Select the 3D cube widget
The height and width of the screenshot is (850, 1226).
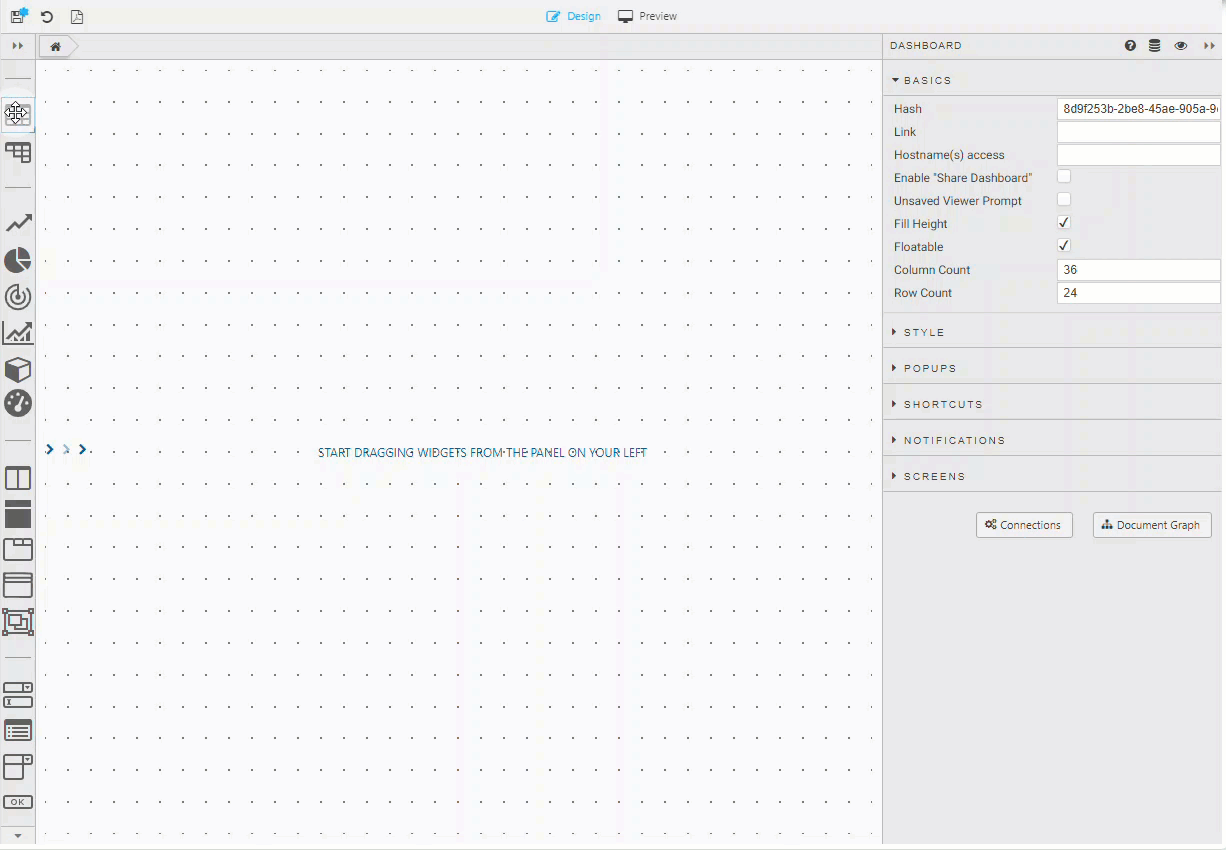pyautogui.click(x=18, y=370)
